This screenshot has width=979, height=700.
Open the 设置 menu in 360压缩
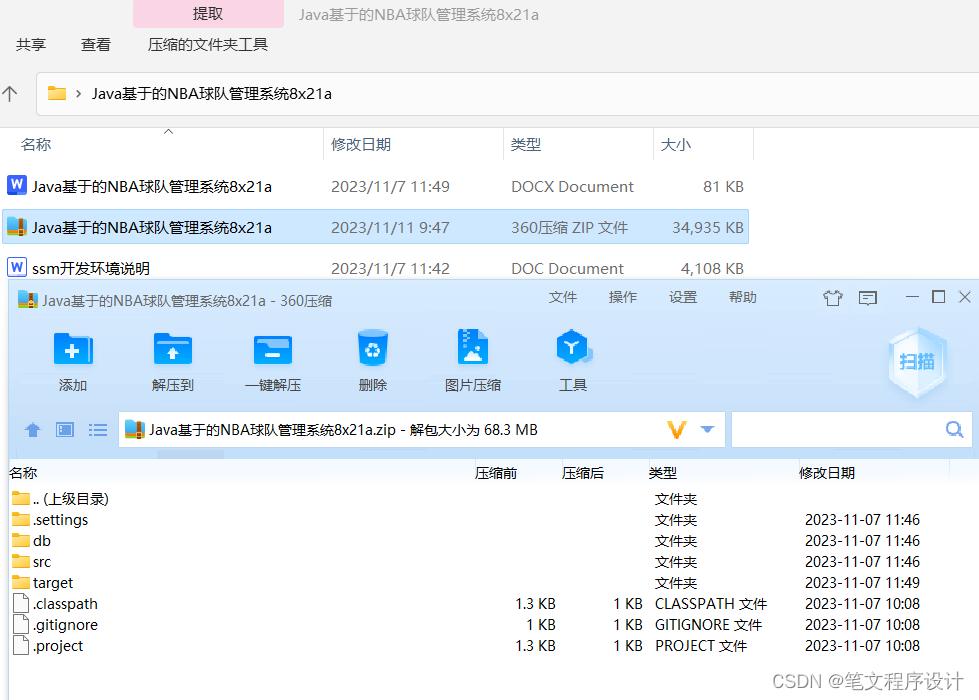682,296
